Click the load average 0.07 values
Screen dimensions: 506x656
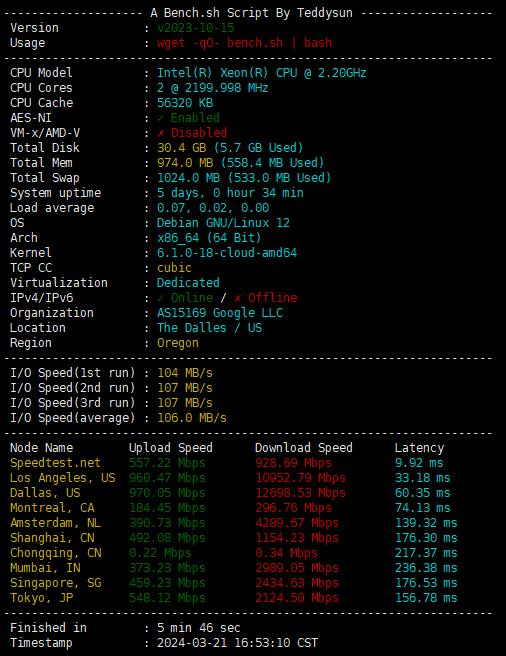(x=213, y=208)
